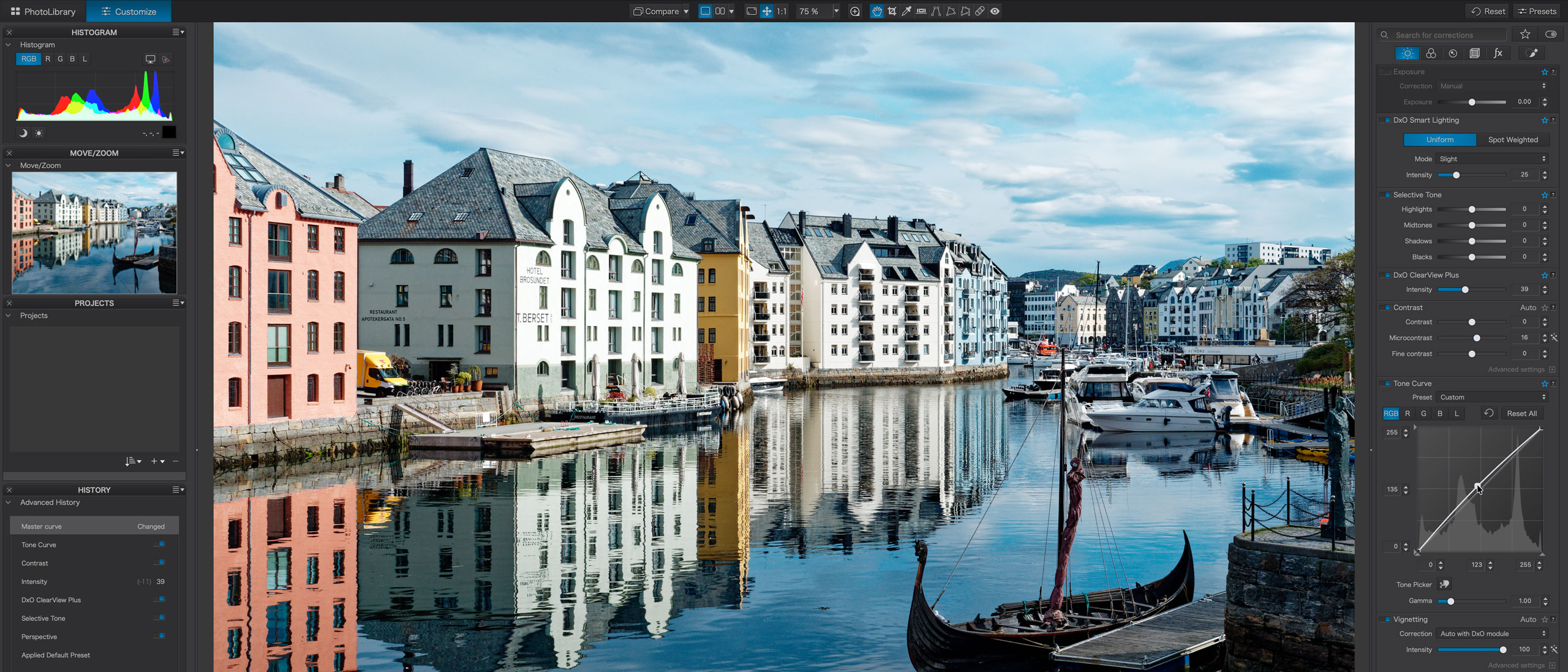The height and width of the screenshot is (672, 1568).
Task: Switch to side-by-side view mode
Action: [720, 11]
